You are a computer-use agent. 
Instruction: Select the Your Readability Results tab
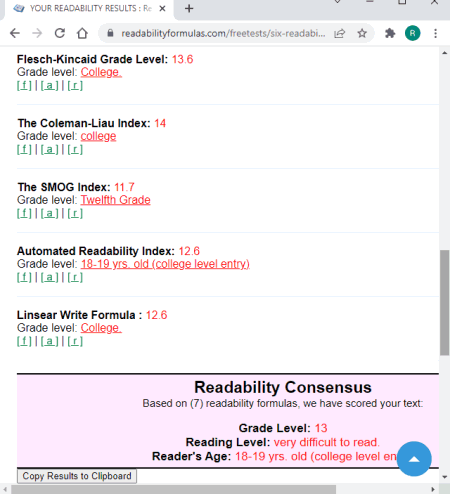click(88, 8)
